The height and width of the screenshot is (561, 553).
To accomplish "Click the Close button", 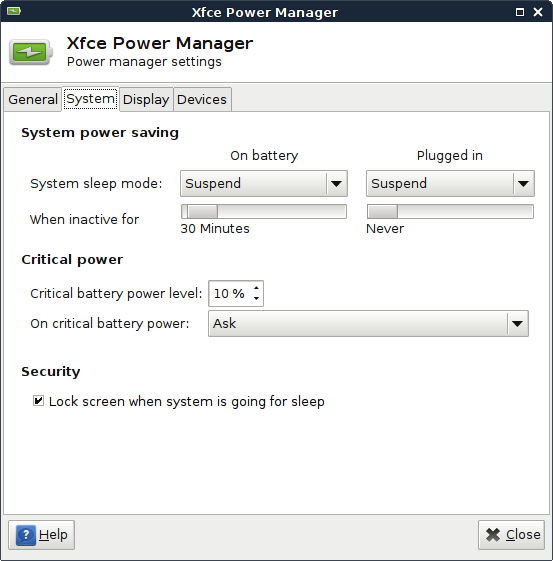I will point(512,535).
